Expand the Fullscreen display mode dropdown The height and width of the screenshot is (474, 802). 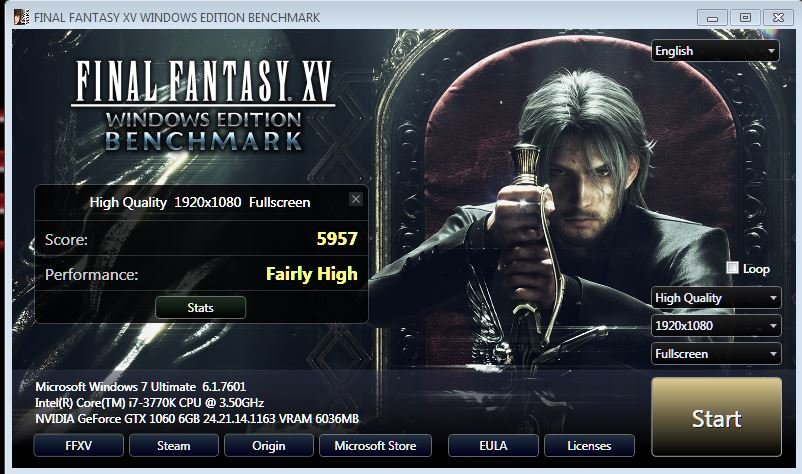point(716,353)
